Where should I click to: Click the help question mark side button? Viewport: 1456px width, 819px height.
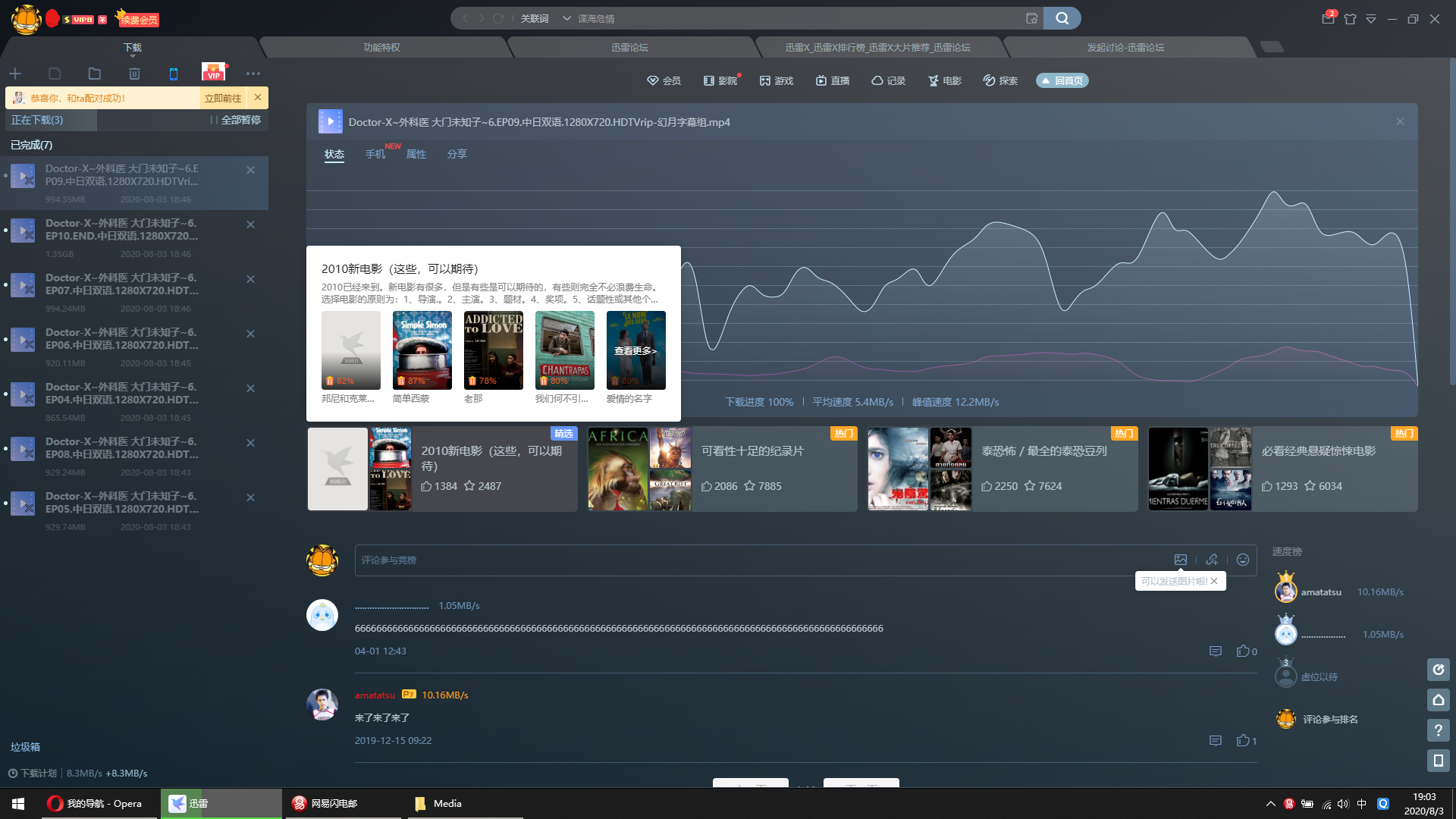tap(1438, 730)
